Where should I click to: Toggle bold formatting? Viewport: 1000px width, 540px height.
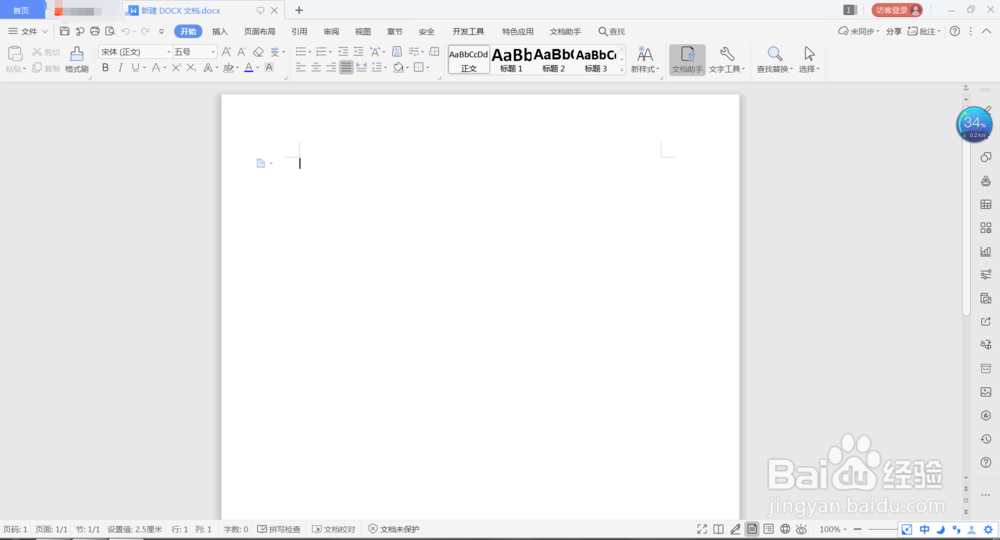pos(105,68)
